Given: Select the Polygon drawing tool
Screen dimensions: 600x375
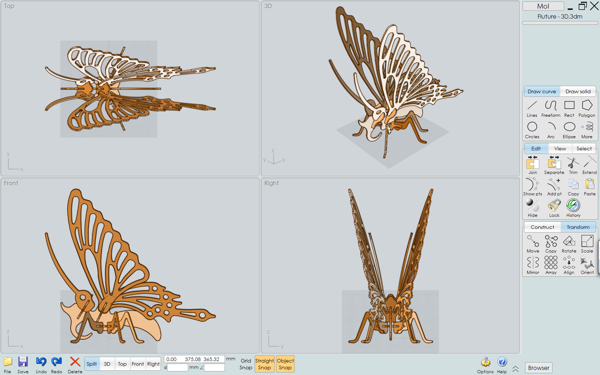Looking at the screenshot, I should [587, 108].
